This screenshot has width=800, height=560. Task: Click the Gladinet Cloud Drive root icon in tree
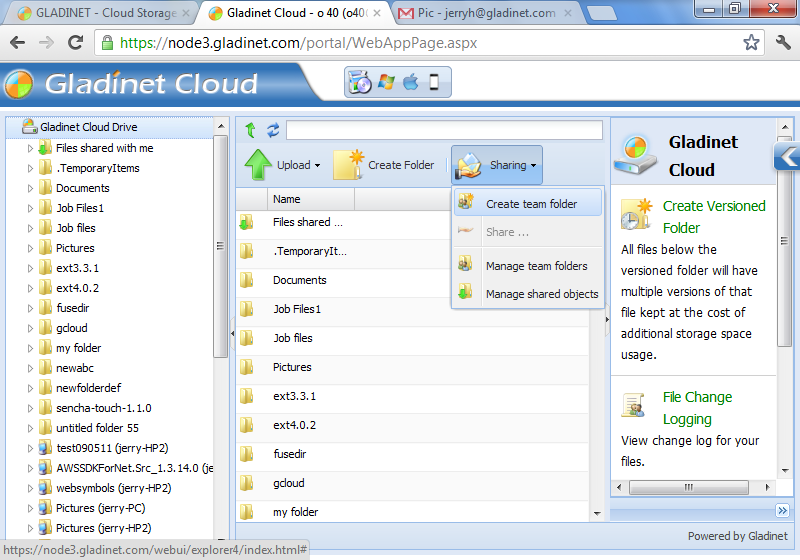click(30, 126)
